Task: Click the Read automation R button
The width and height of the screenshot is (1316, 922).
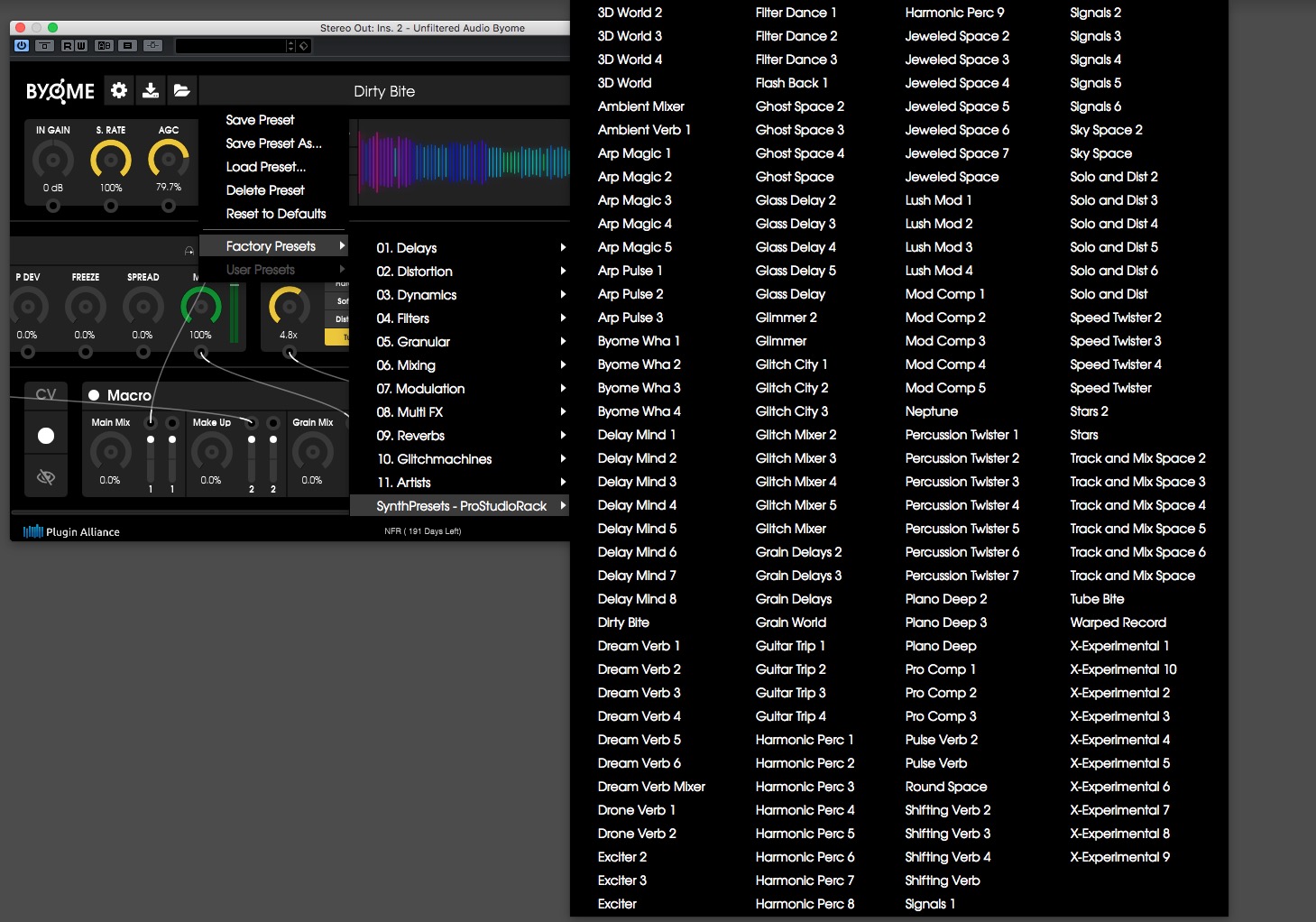Action: click(68, 46)
